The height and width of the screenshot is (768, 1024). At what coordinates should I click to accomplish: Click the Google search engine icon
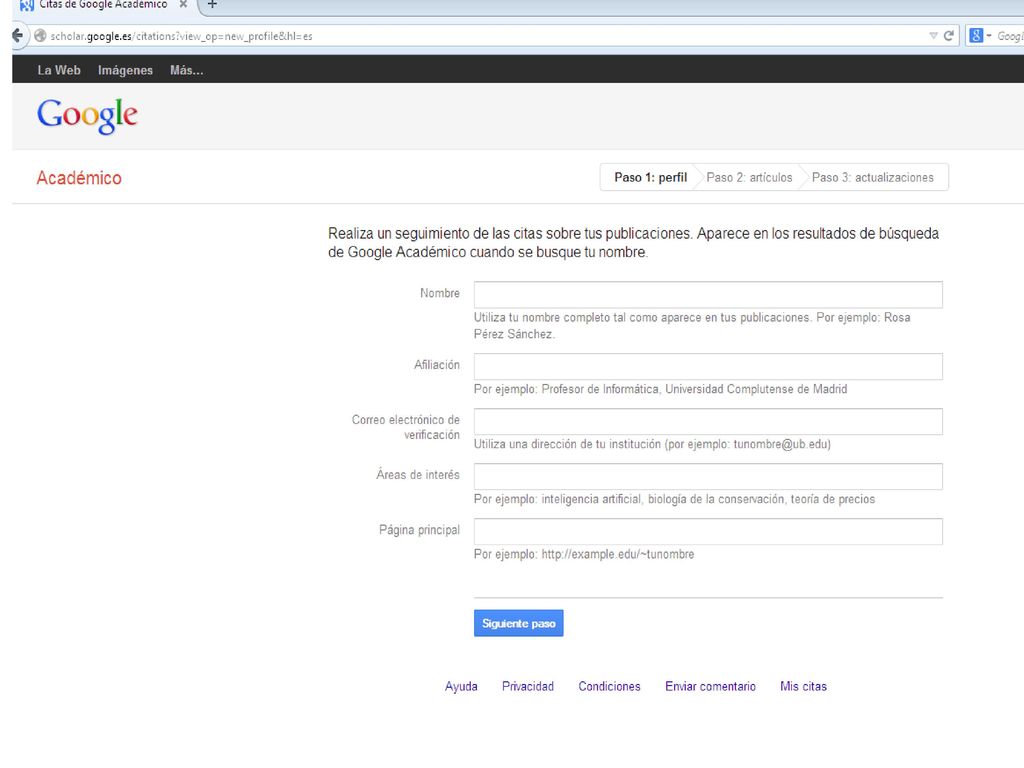(976, 36)
